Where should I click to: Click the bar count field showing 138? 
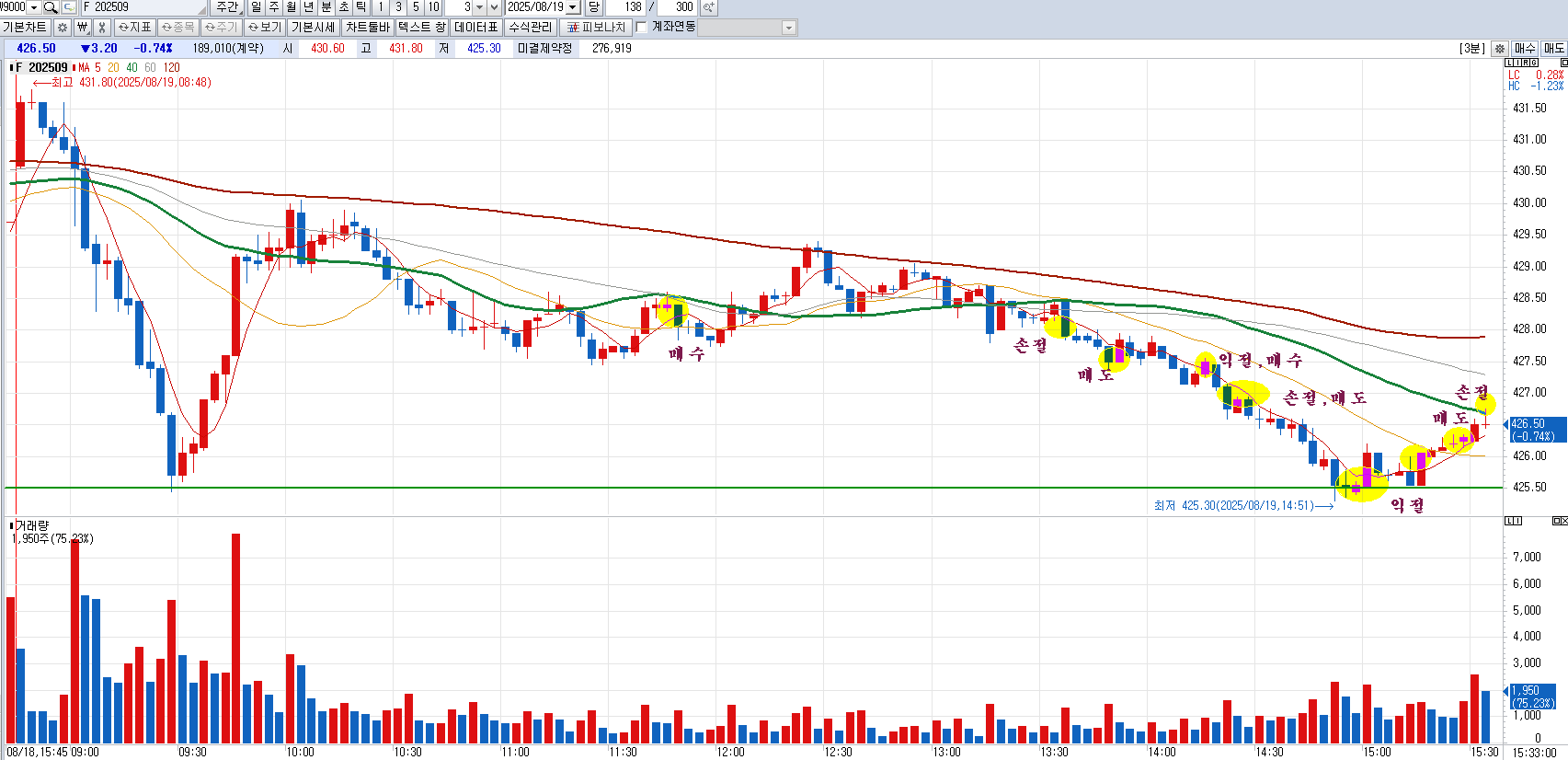[624, 7]
